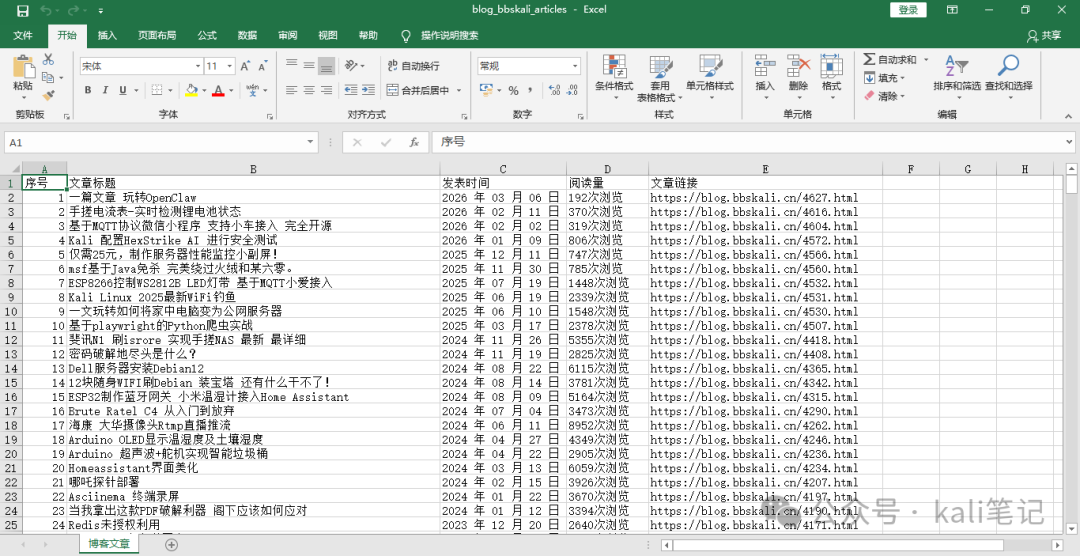
Task: Click the Format Painter brush icon
Action: (48, 96)
